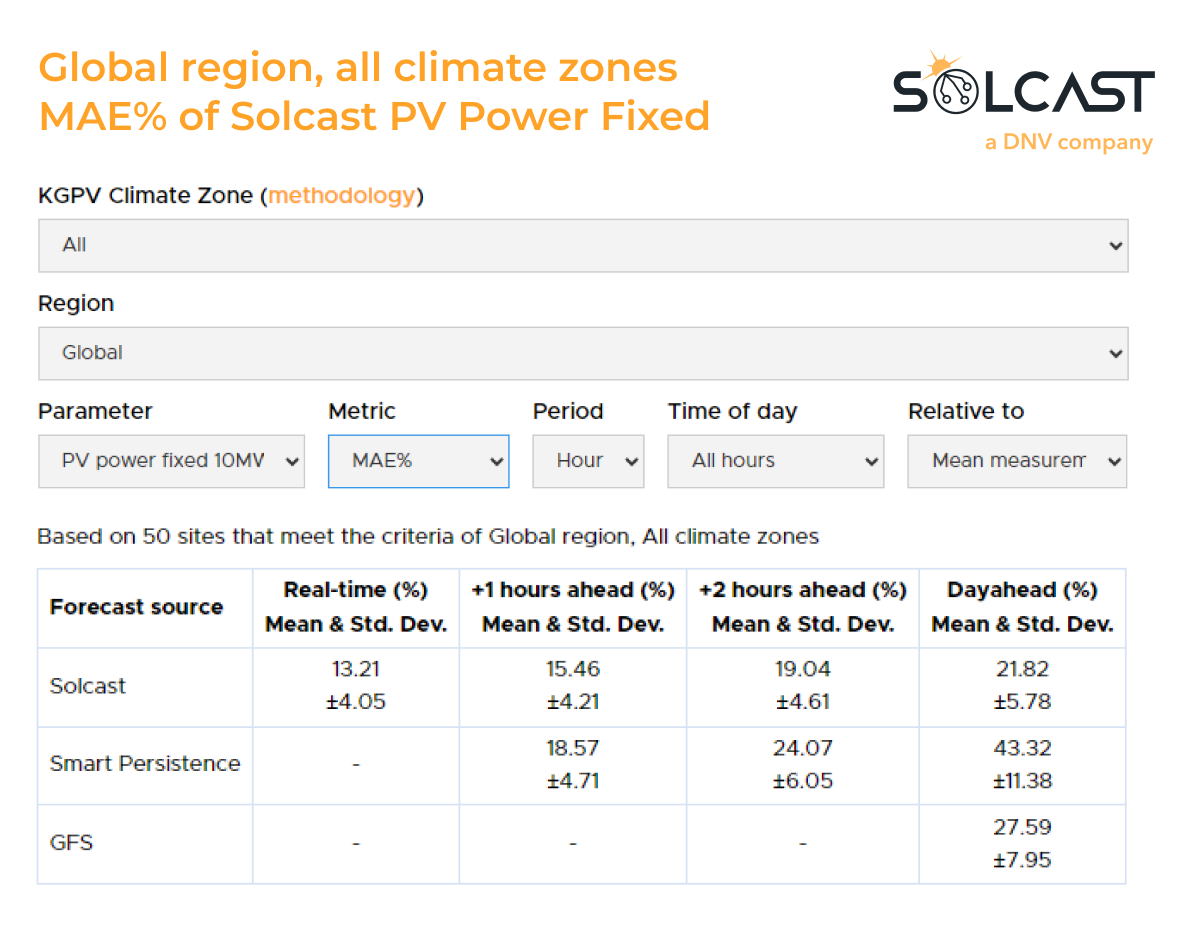This screenshot has height=927, width=1200.
Task: Select the 'Smart Persistence' row label
Action: click(145, 764)
